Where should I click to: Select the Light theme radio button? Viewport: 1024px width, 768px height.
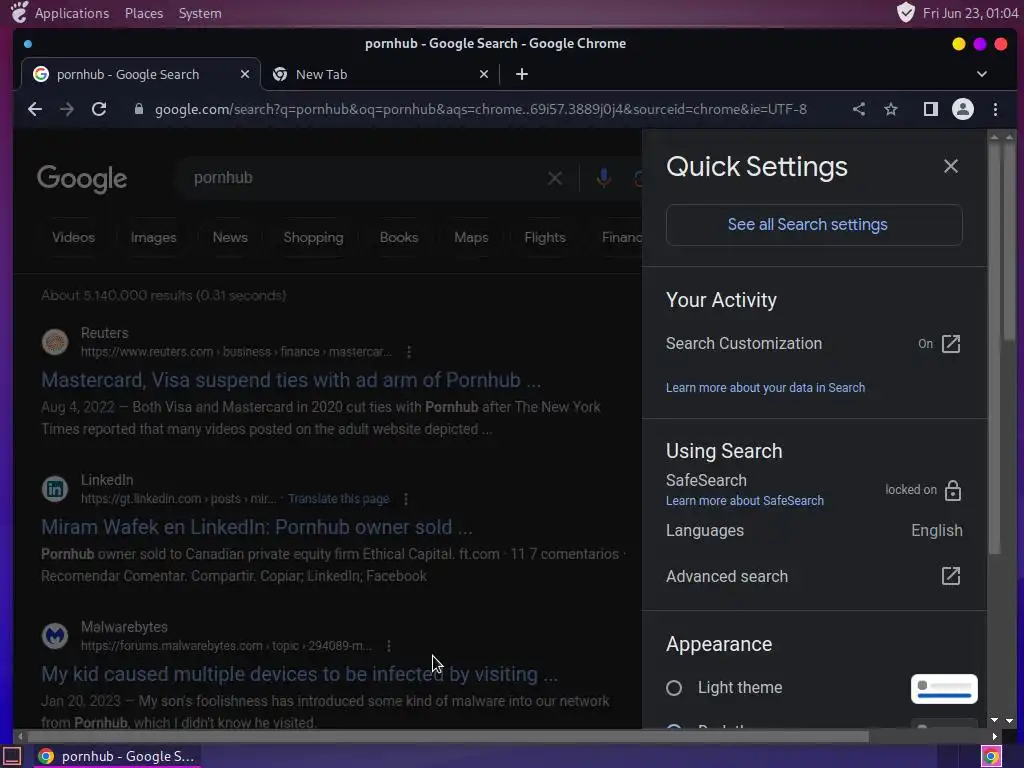click(674, 688)
